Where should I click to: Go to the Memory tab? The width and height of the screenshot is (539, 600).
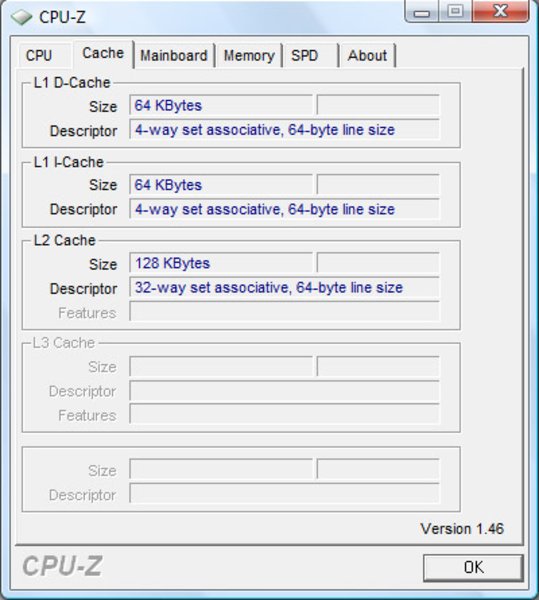tap(249, 56)
